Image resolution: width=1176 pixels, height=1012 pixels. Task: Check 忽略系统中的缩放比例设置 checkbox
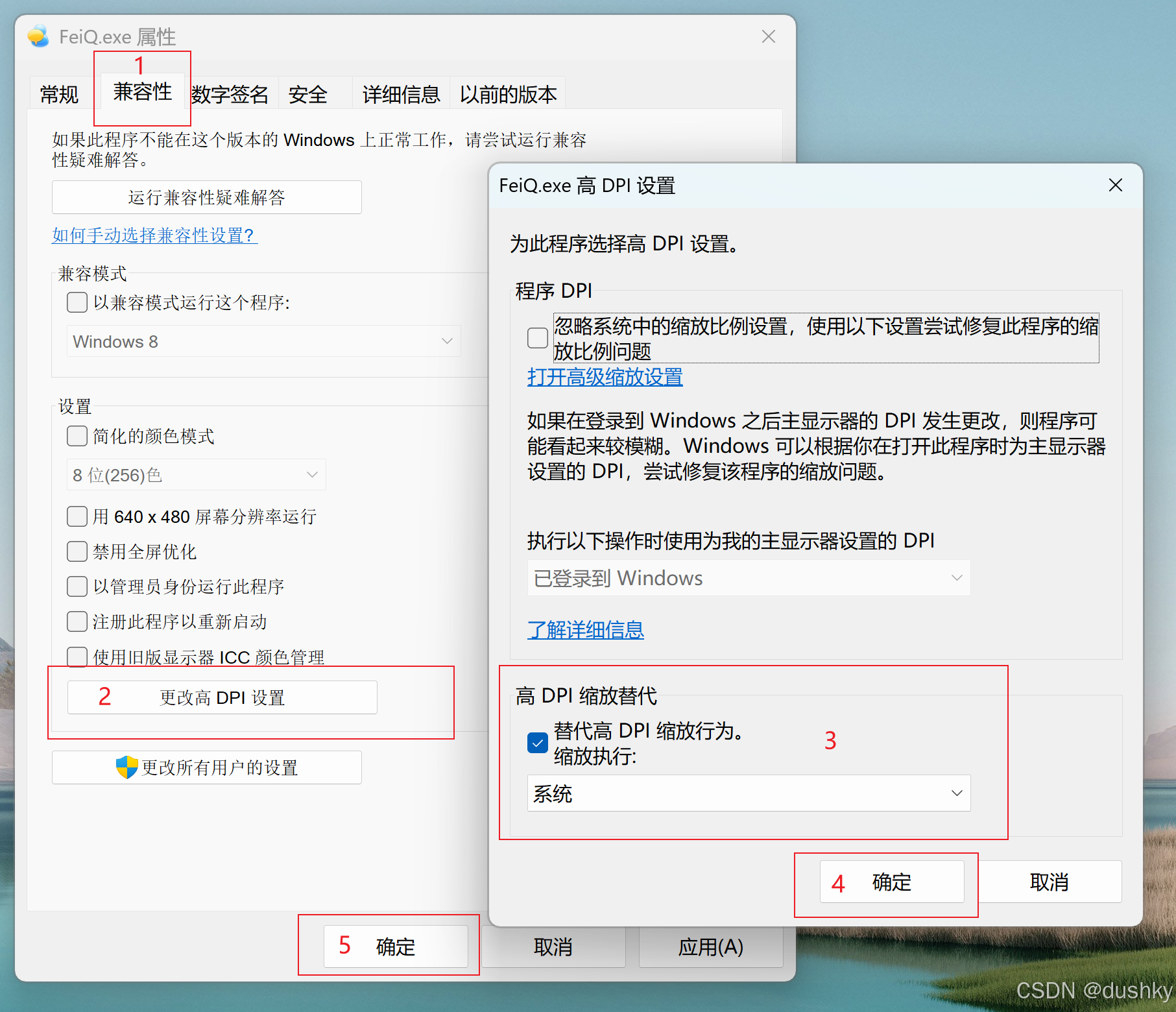[x=538, y=338]
